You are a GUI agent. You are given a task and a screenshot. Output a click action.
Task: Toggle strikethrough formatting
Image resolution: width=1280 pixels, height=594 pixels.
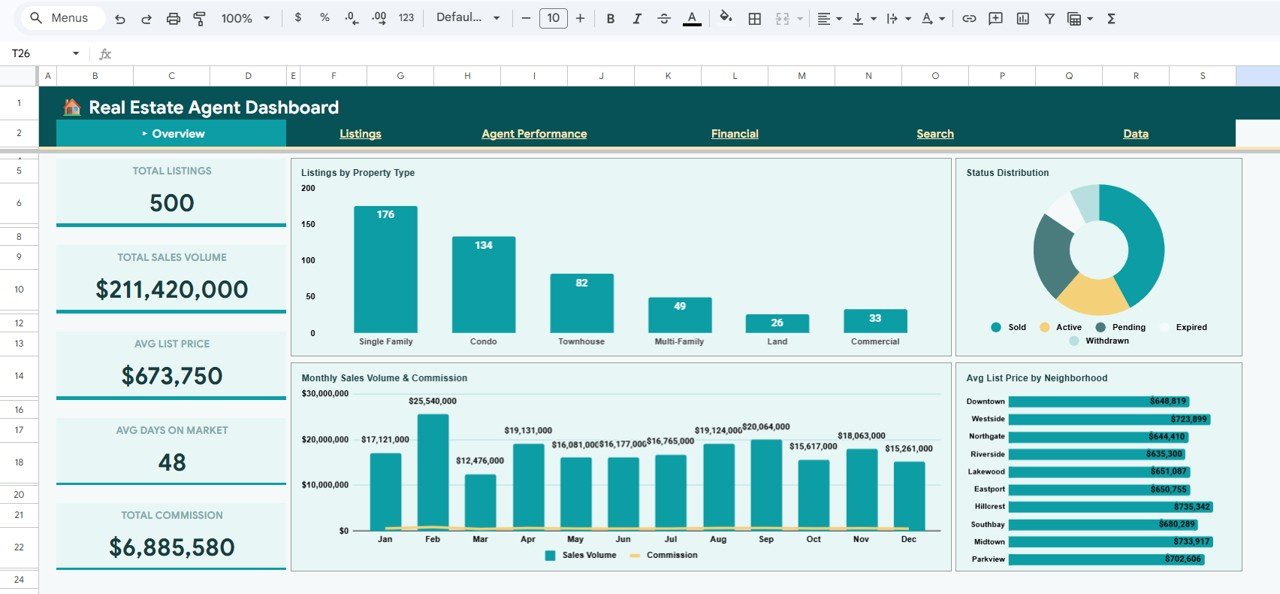click(x=663, y=18)
